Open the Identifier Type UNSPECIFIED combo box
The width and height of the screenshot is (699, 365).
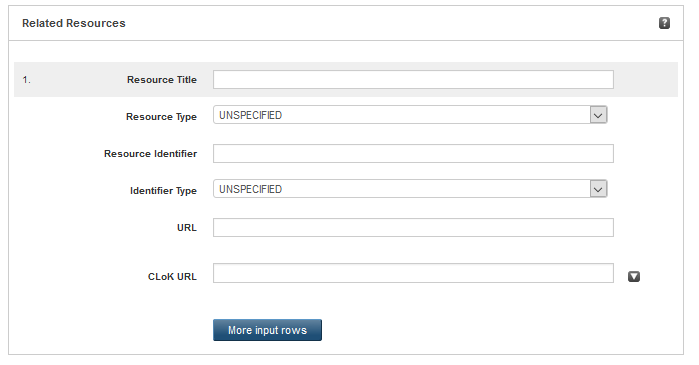point(410,189)
